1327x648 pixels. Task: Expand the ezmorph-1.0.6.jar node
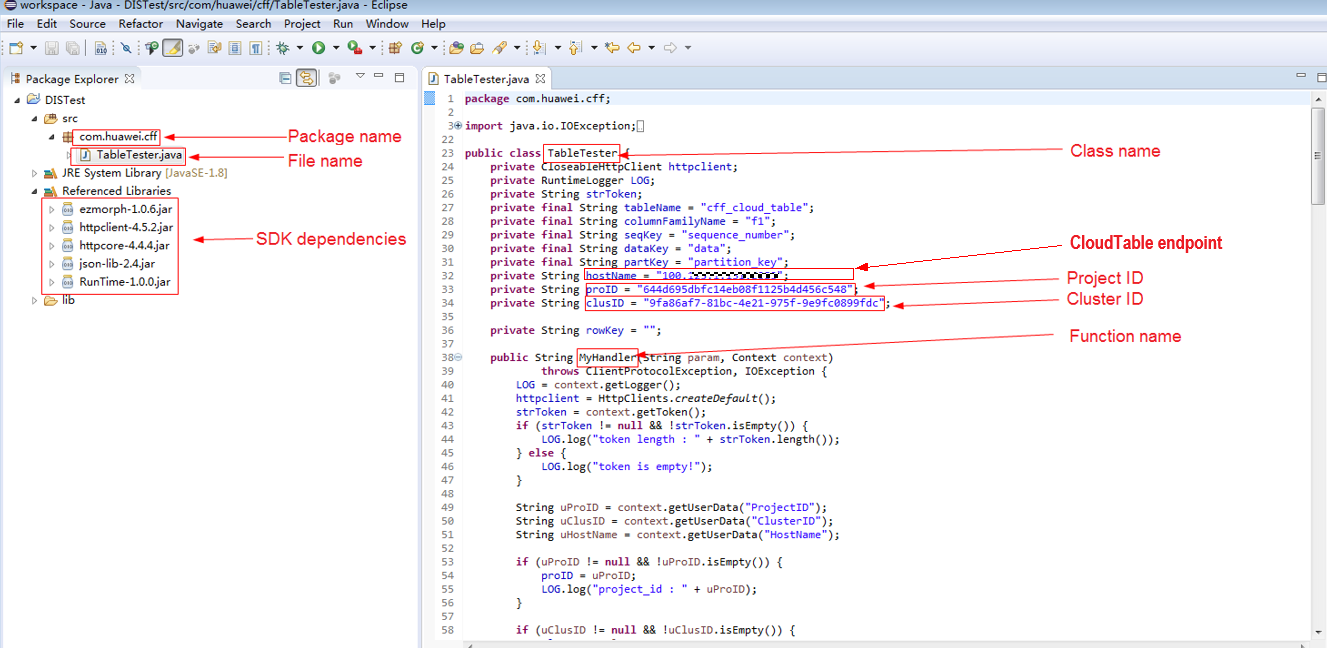(x=51, y=209)
